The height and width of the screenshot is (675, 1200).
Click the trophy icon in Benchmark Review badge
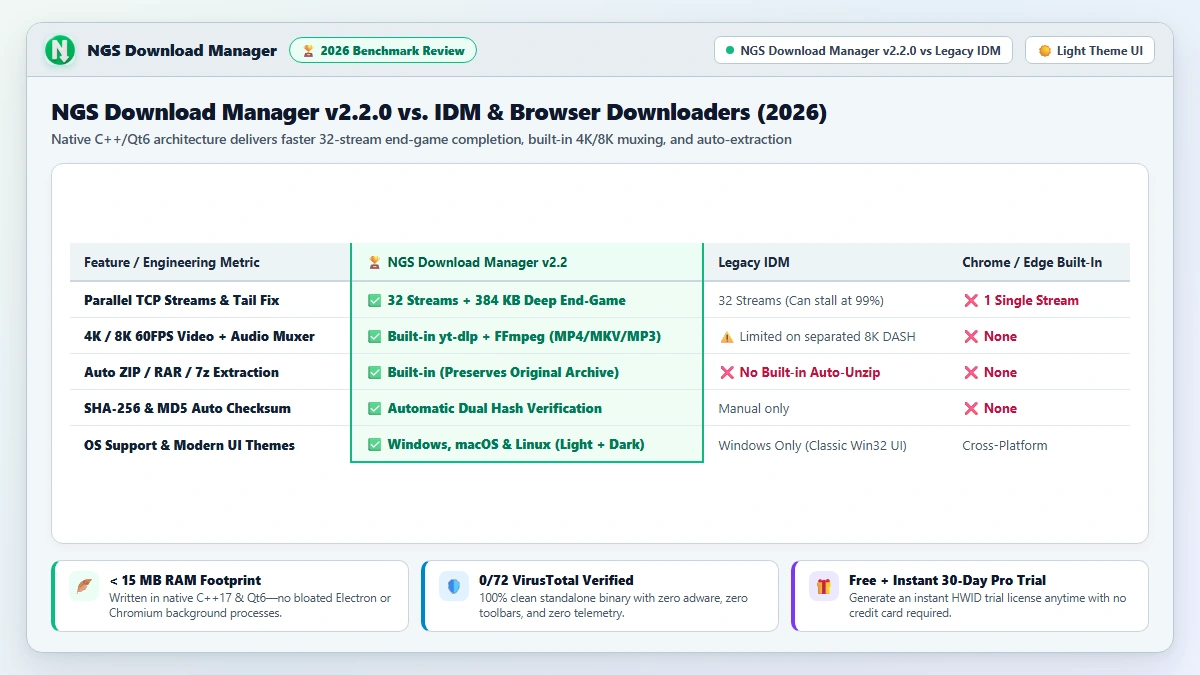[x=309, y=50]
